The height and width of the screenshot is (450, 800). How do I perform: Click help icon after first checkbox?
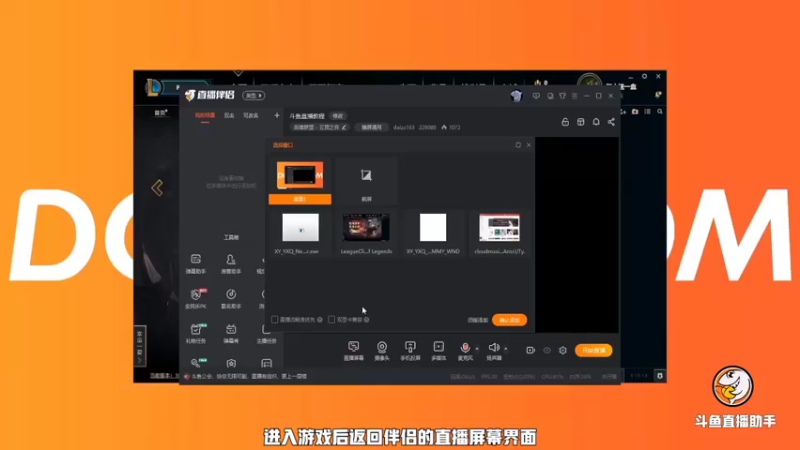click(320, 319)
